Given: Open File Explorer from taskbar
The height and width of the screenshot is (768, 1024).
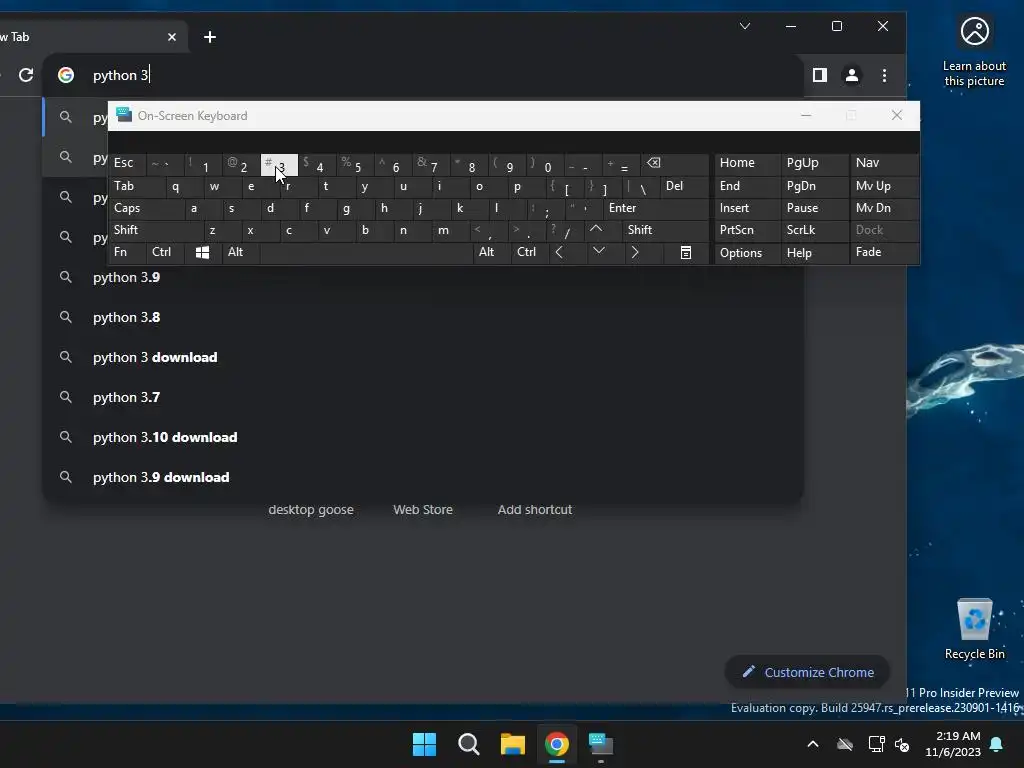Looking at the screenshot, I should (513, 744).
